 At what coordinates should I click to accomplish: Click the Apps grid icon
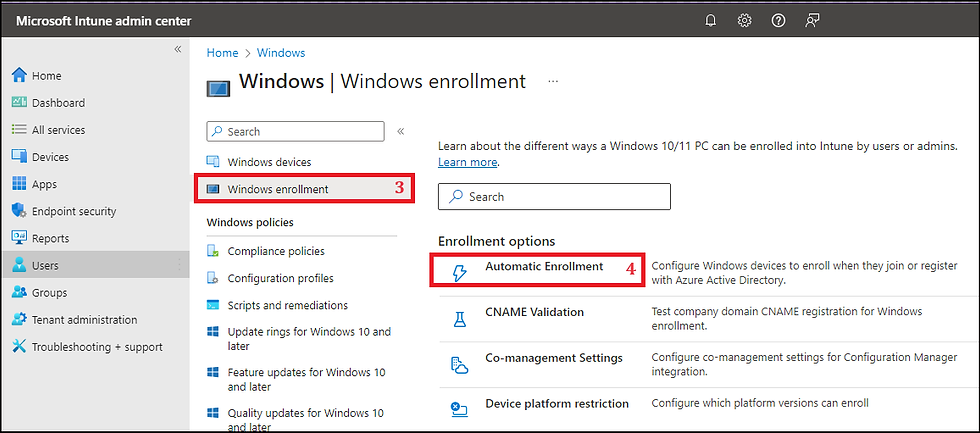[20, 184]
